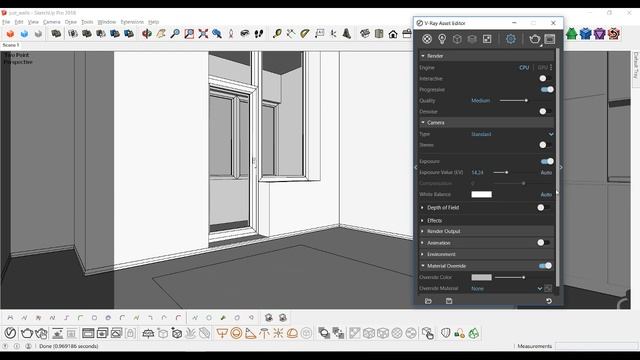Expand the Environment section
The height and width of the screenshot is (360, 640).
tap(422, 254)
